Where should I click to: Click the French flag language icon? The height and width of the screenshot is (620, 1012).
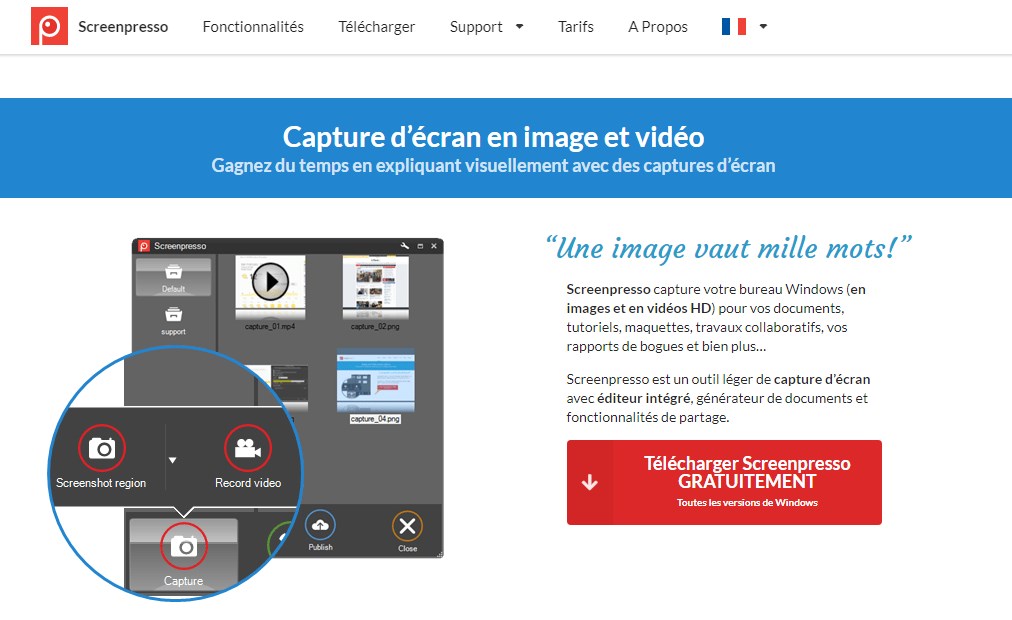pyautogui.click(x=734, y=26)
